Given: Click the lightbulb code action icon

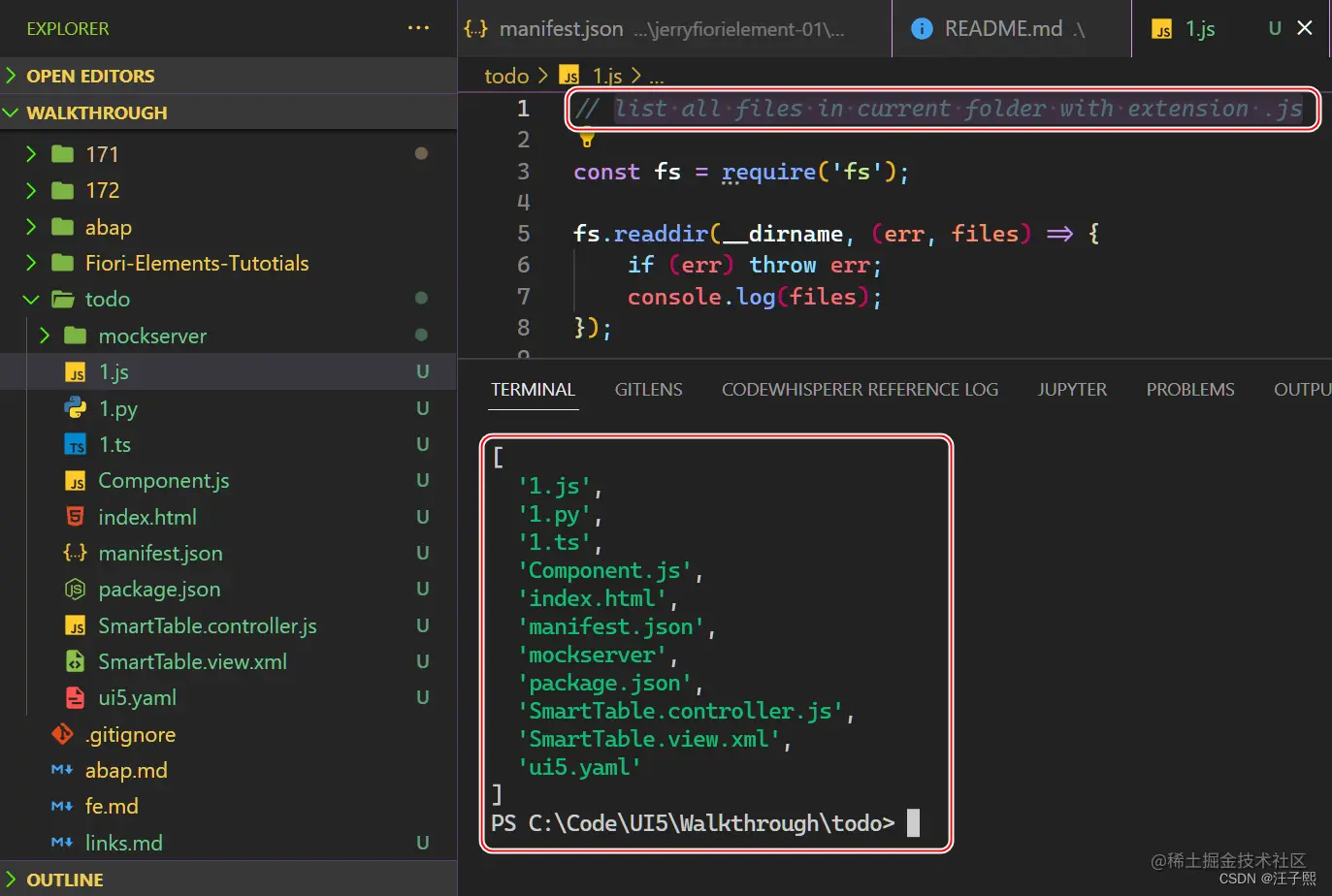Looking at the screenshot, I should click(x=587, y=139).
